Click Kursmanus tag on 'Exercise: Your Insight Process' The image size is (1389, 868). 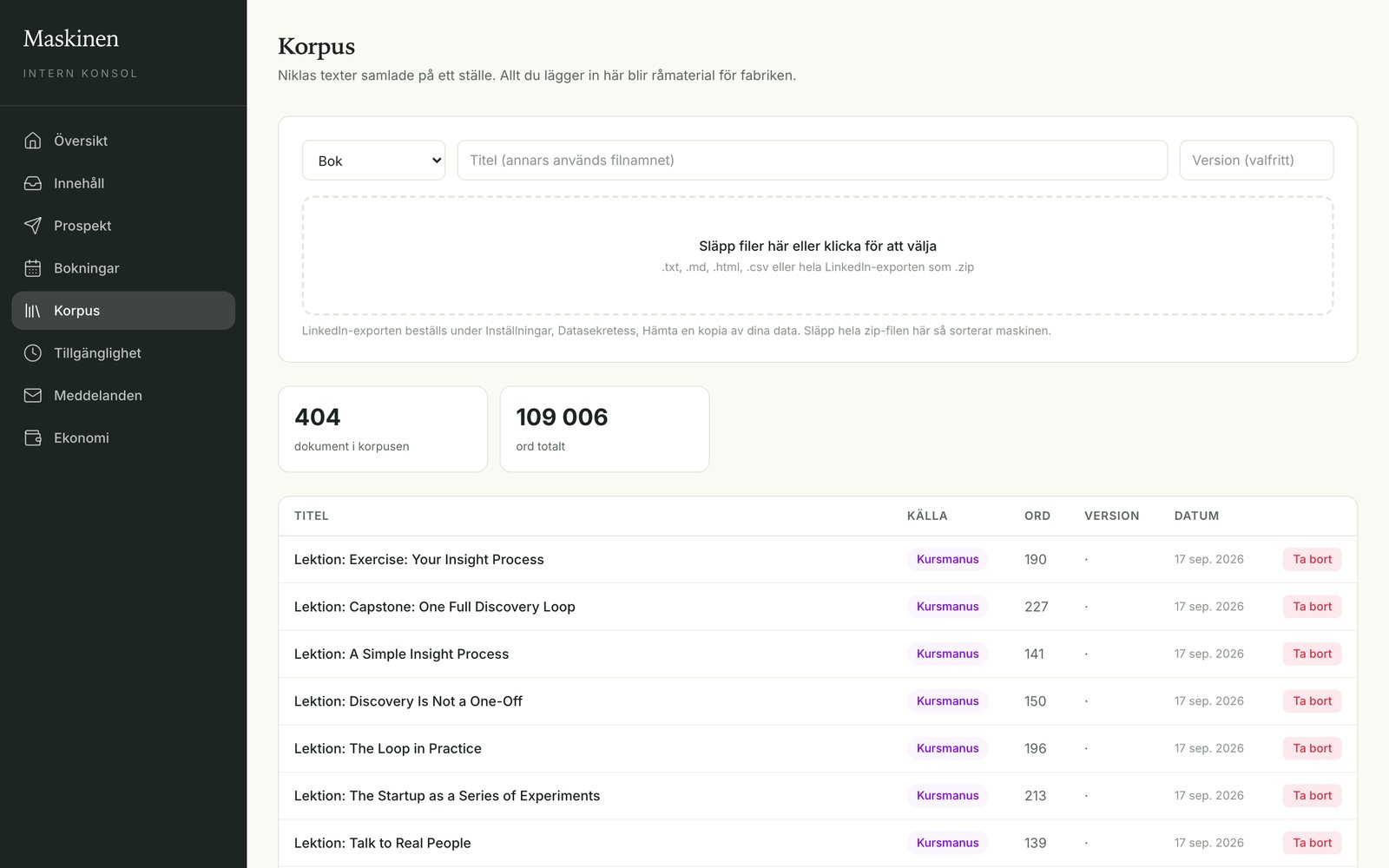[x=947, y=559]
